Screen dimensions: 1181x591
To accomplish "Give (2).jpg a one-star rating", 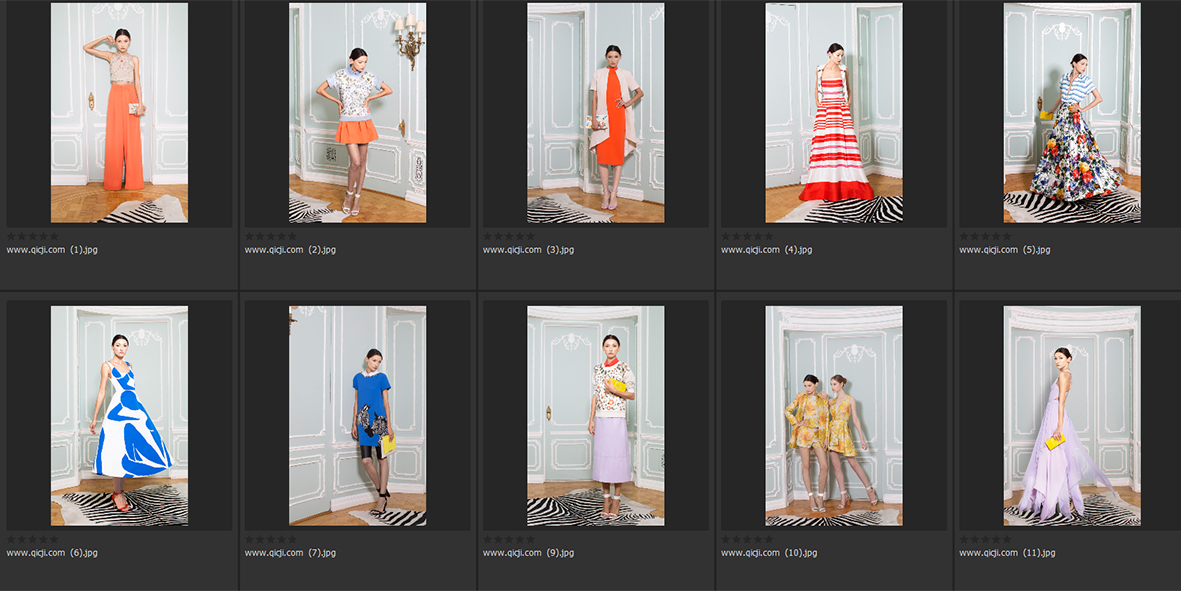I will coord(249,236).
